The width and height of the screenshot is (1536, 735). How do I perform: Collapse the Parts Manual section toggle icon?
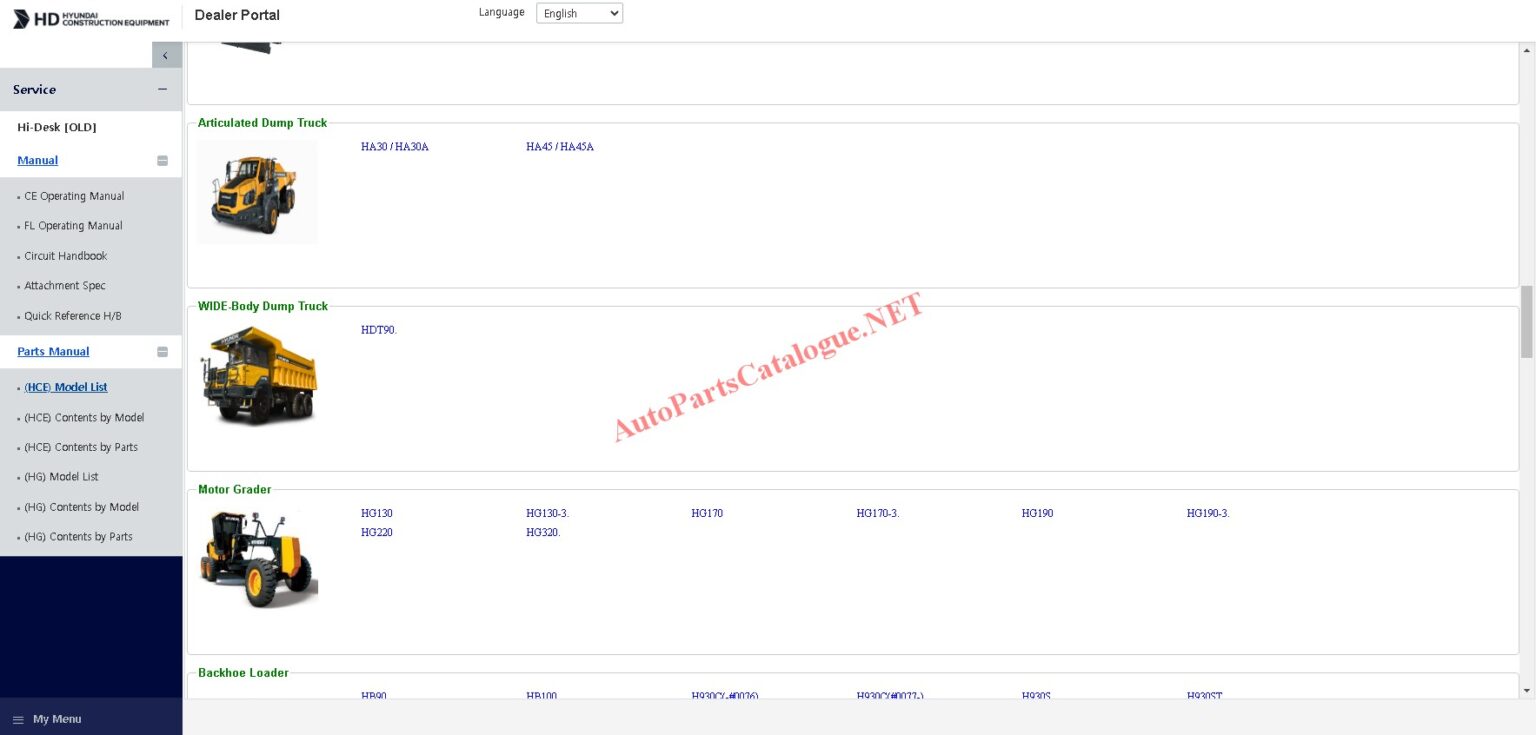point(162,352)
